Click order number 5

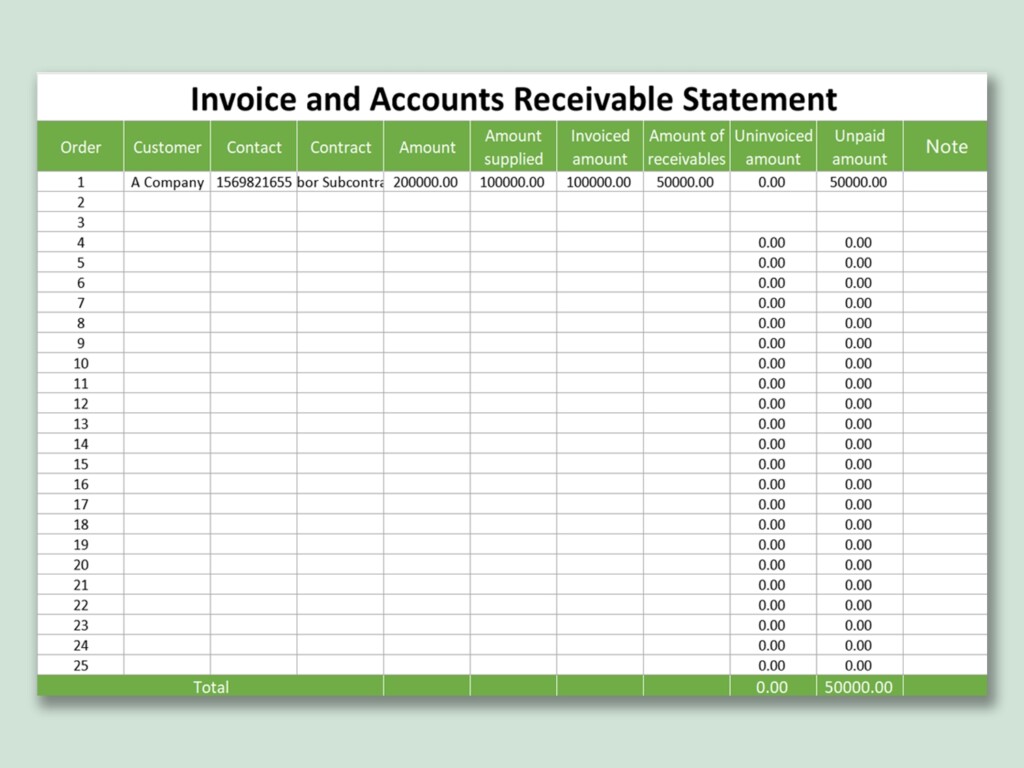81,263
